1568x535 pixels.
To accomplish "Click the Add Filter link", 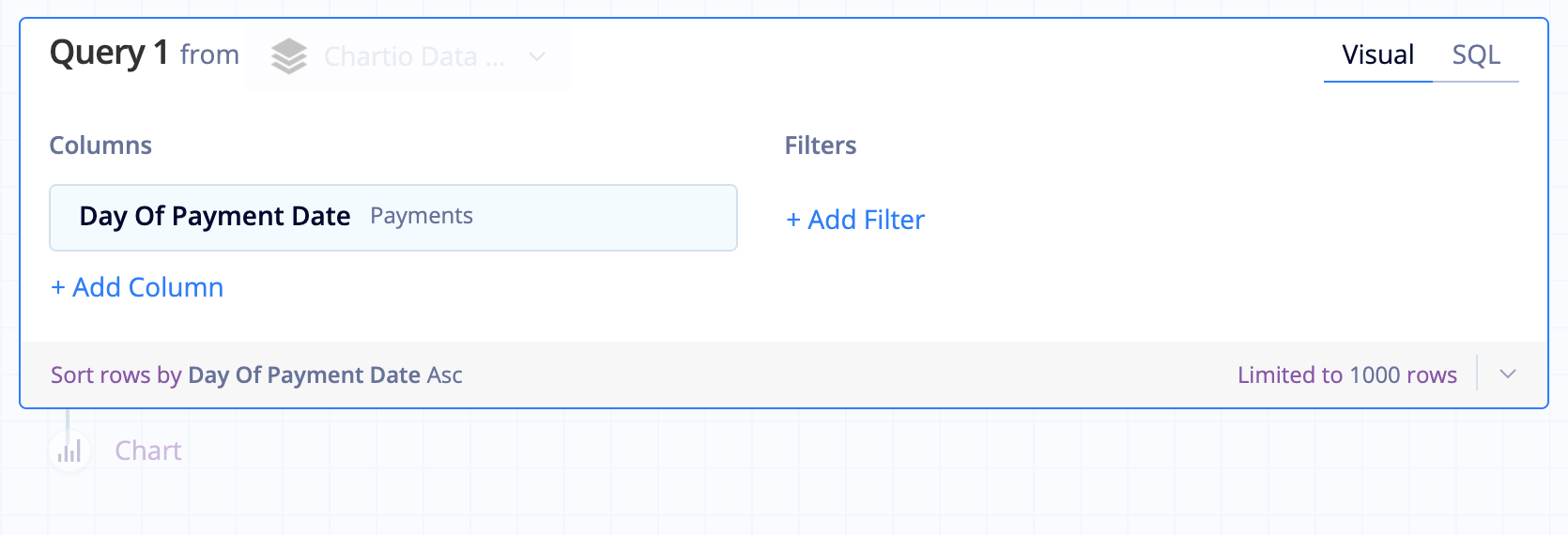I will 855,220.
